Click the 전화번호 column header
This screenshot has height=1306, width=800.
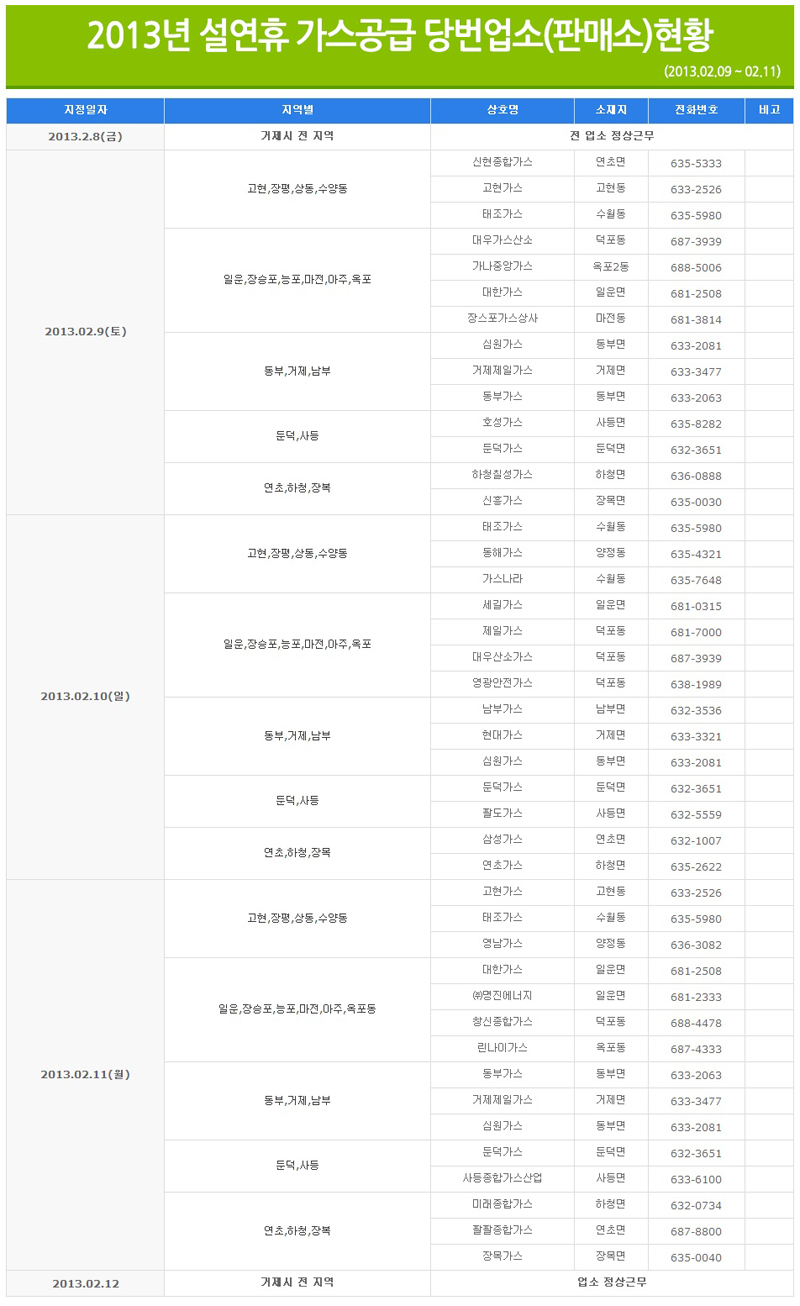(696, 110)
